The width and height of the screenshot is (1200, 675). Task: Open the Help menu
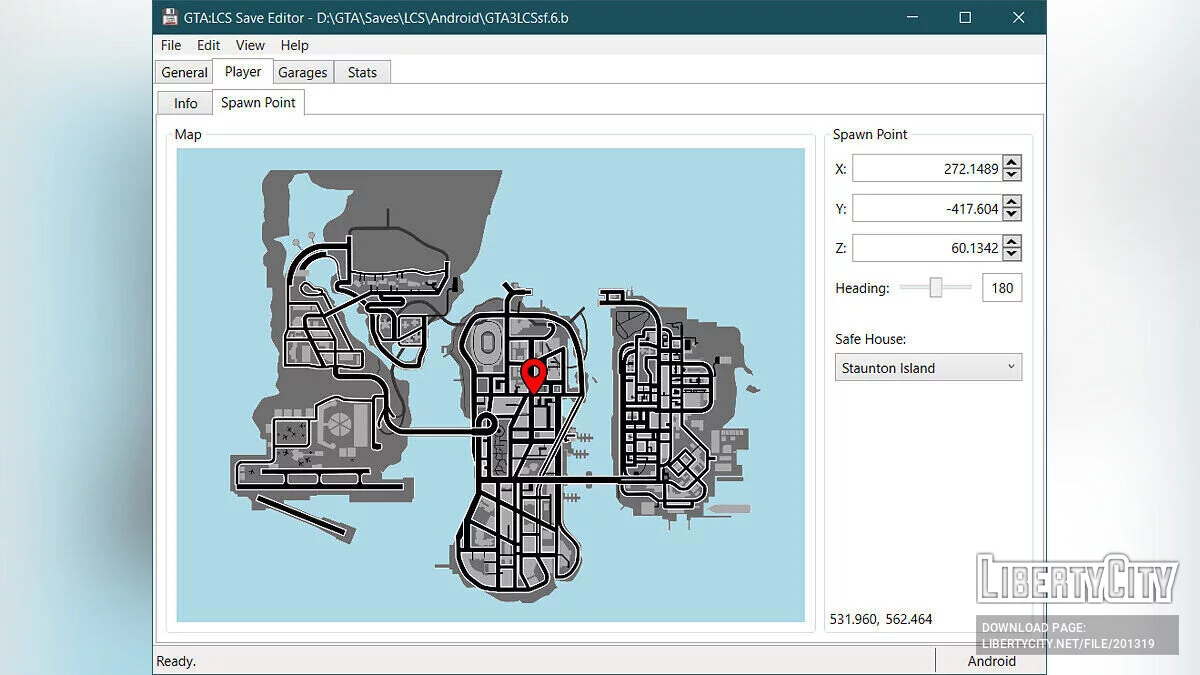pyautogui.click(x=294, y=45)
